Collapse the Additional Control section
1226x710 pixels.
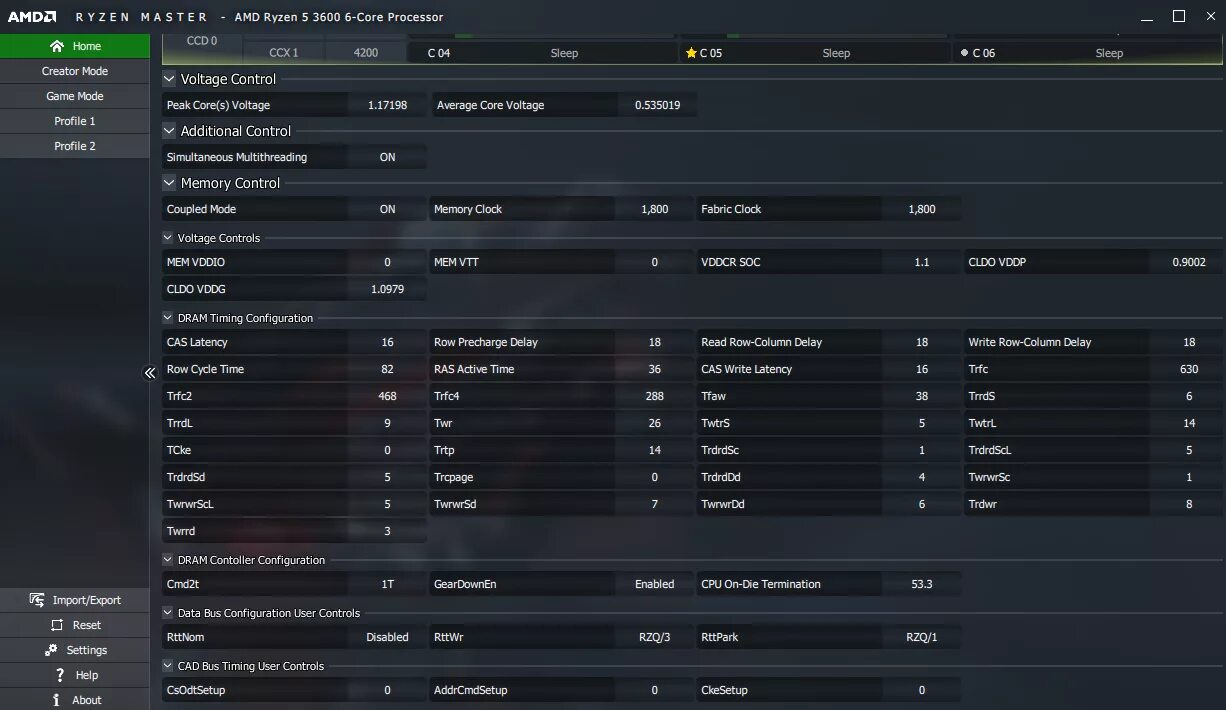[169, 131]
